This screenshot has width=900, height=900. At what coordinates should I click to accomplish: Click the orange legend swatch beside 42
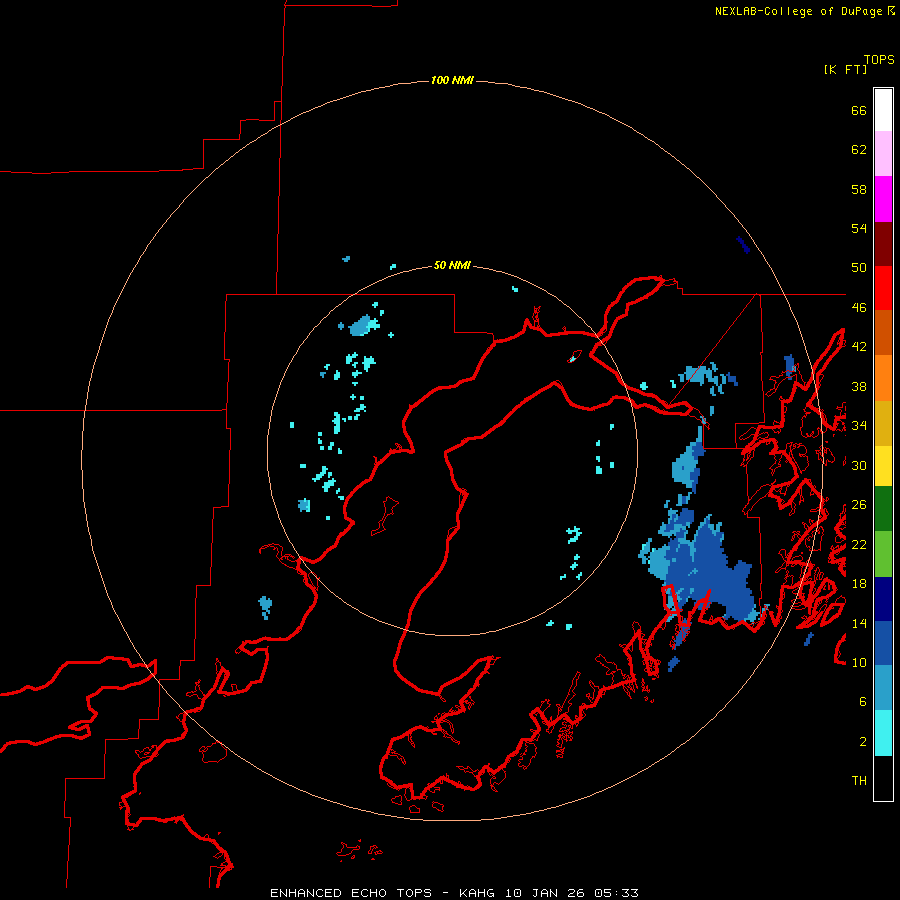[883, 378]
